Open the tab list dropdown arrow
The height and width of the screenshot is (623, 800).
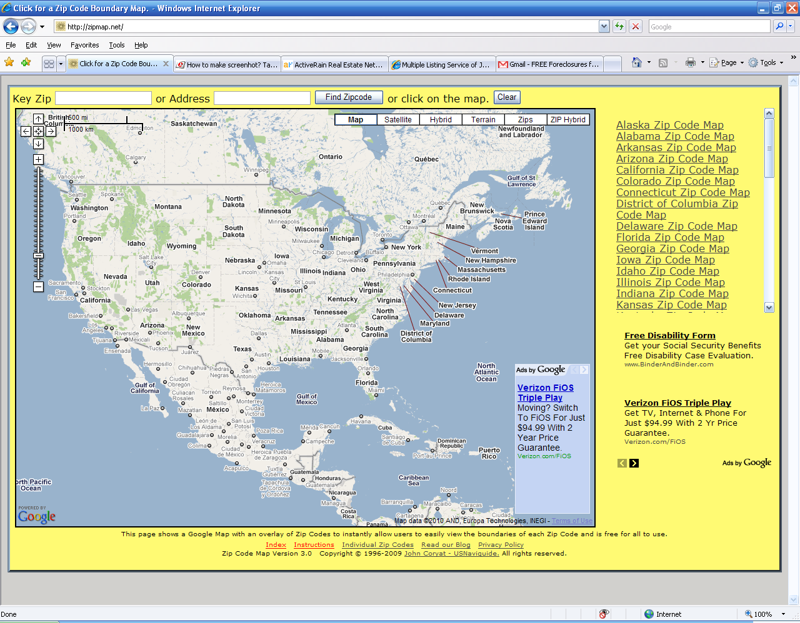click(61, 64)
